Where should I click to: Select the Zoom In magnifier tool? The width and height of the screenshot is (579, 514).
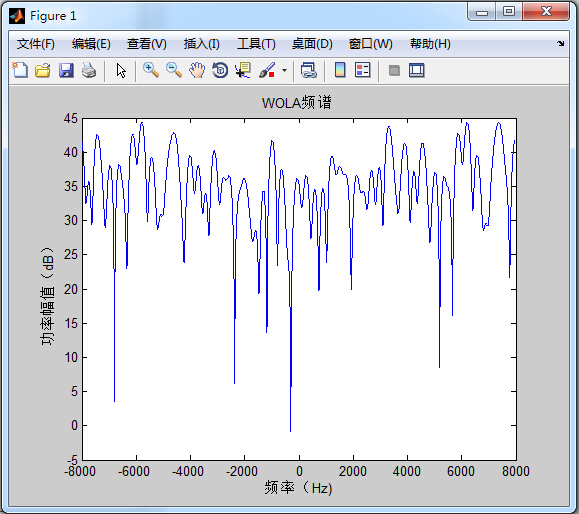(151, 70)
